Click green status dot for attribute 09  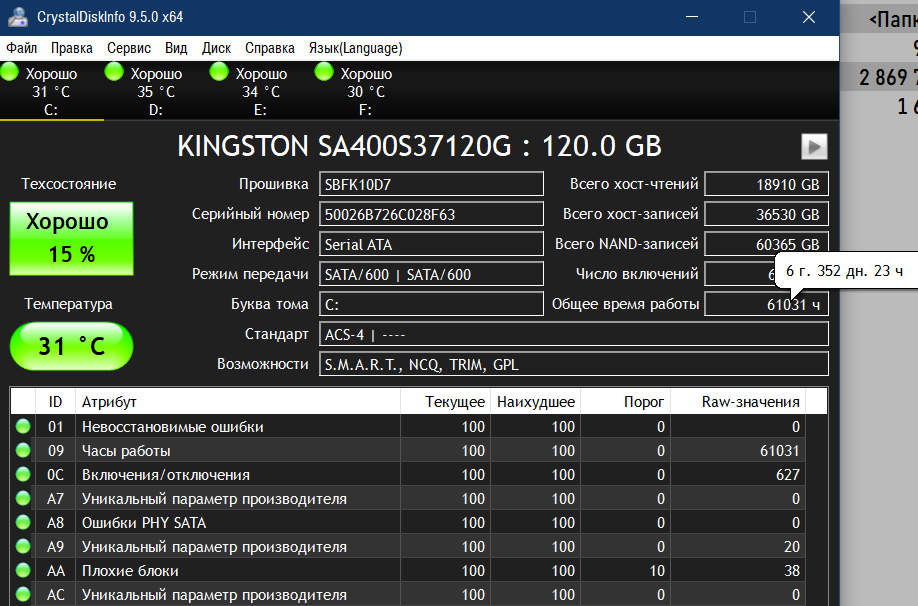point(23,450)
